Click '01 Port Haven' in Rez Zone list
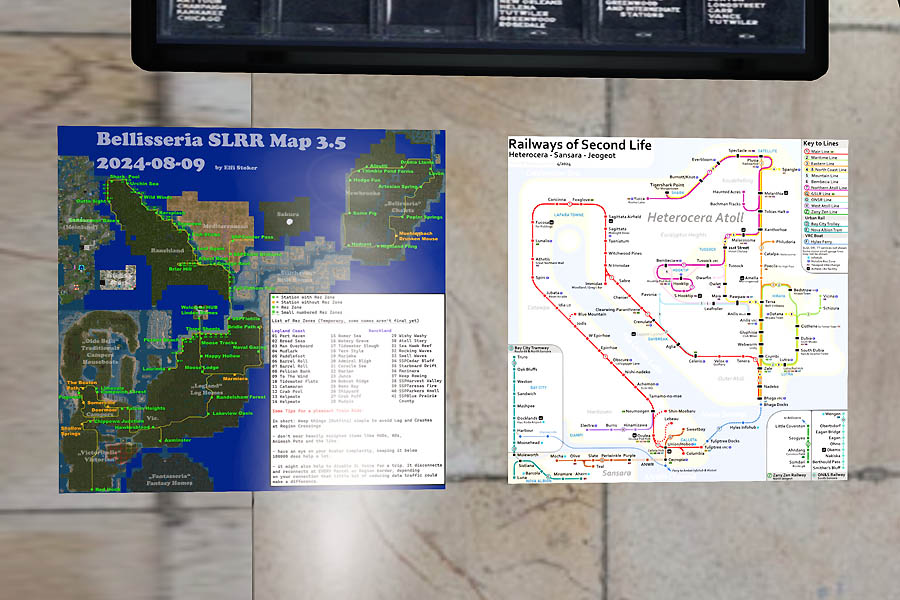The image size is (900, 600). point(288,336)
